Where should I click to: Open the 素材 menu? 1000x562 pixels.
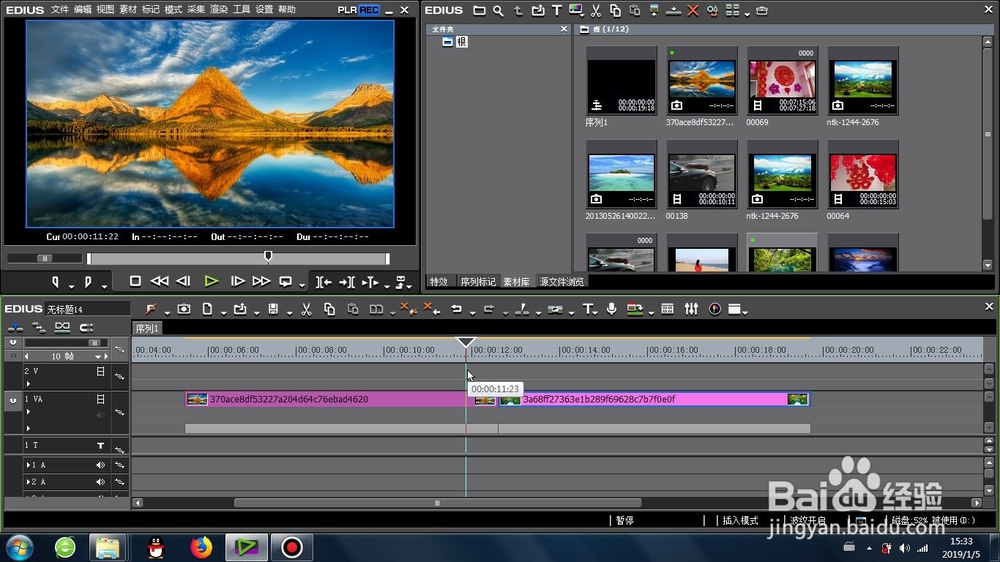tap(128, 10)
